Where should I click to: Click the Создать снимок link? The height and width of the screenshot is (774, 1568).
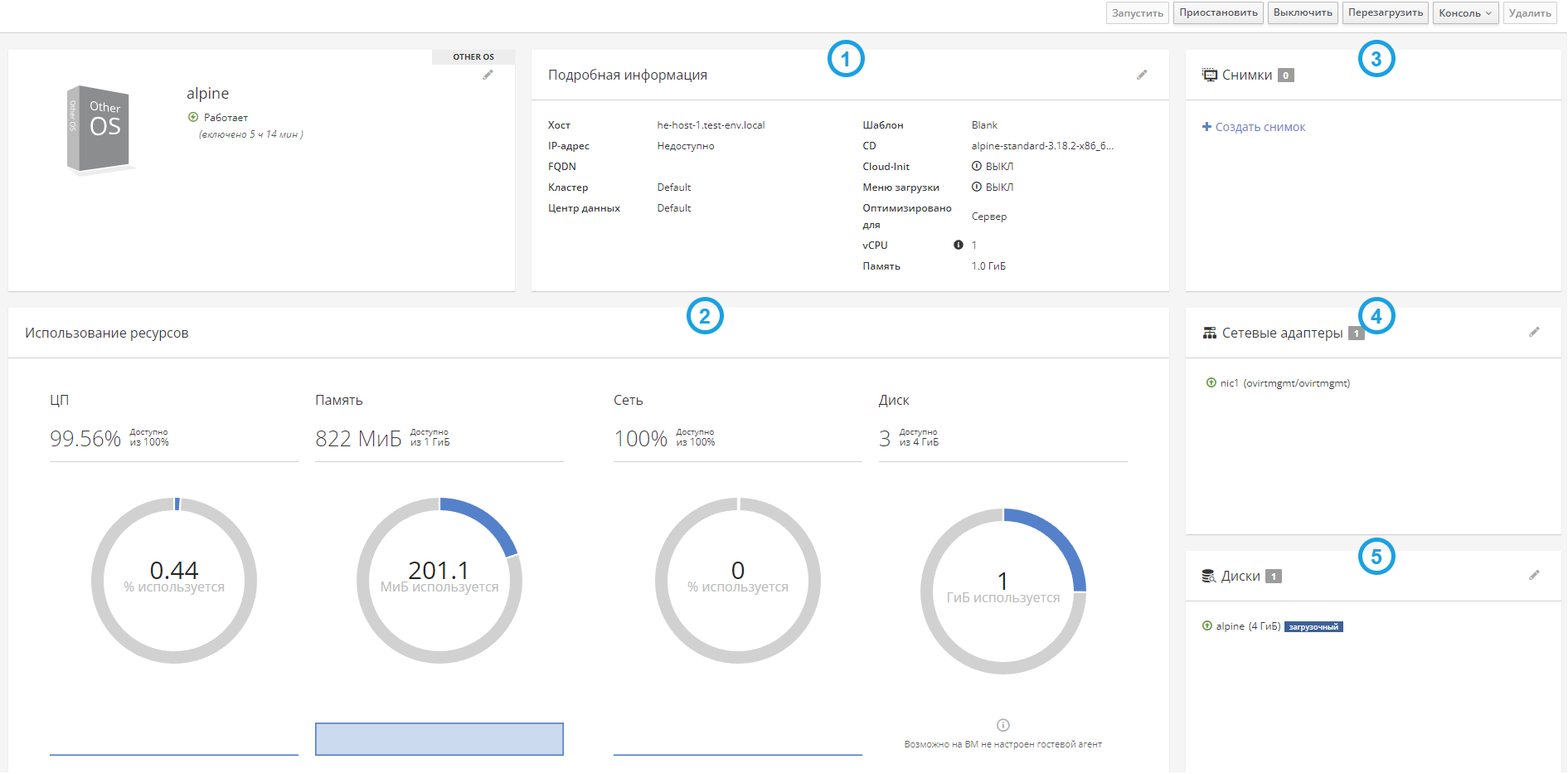pyautogui.click(x=1254, y=127)
